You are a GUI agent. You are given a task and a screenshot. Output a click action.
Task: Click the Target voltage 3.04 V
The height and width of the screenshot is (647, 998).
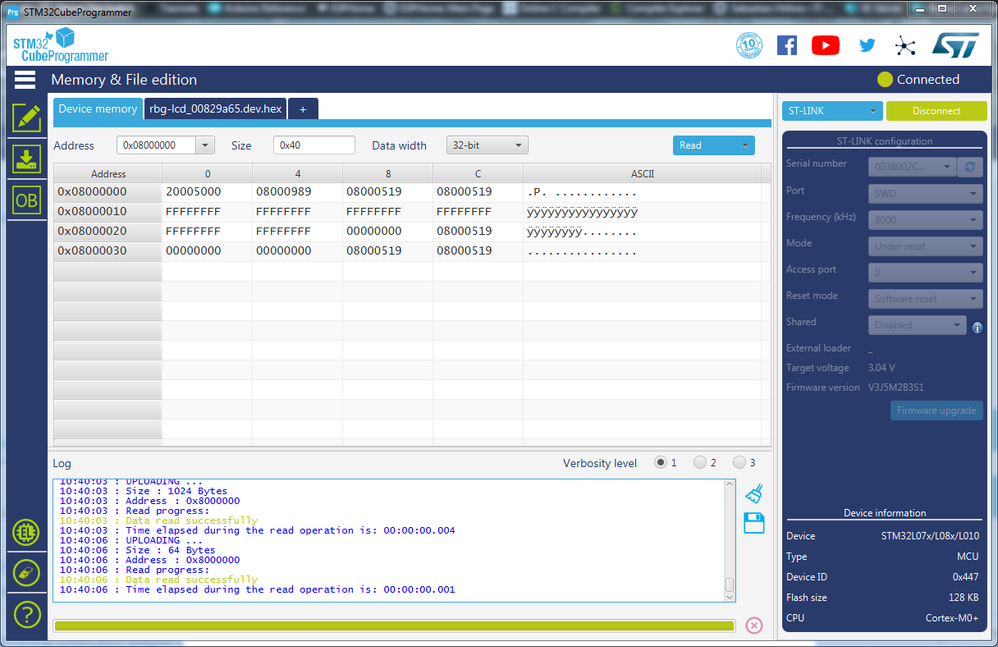(882, 368)
